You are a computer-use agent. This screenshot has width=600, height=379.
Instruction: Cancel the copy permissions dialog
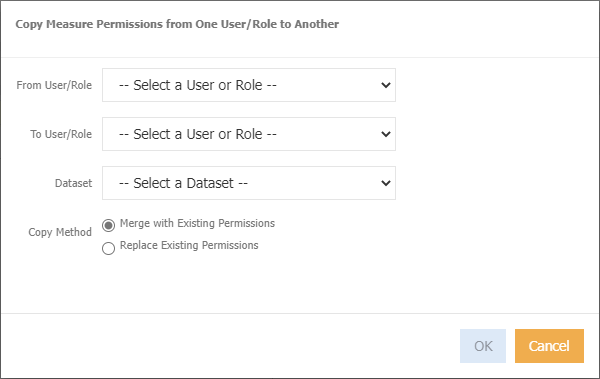coord(549,346)
